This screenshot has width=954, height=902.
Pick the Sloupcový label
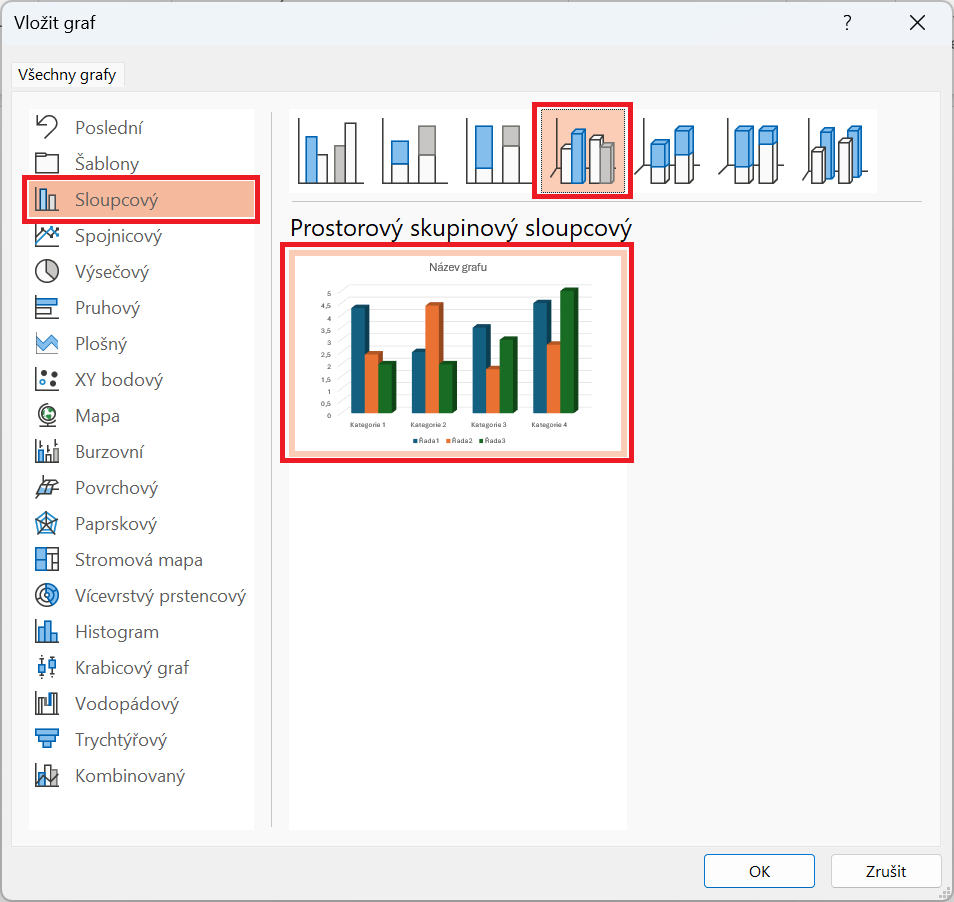tap(116, 199)
